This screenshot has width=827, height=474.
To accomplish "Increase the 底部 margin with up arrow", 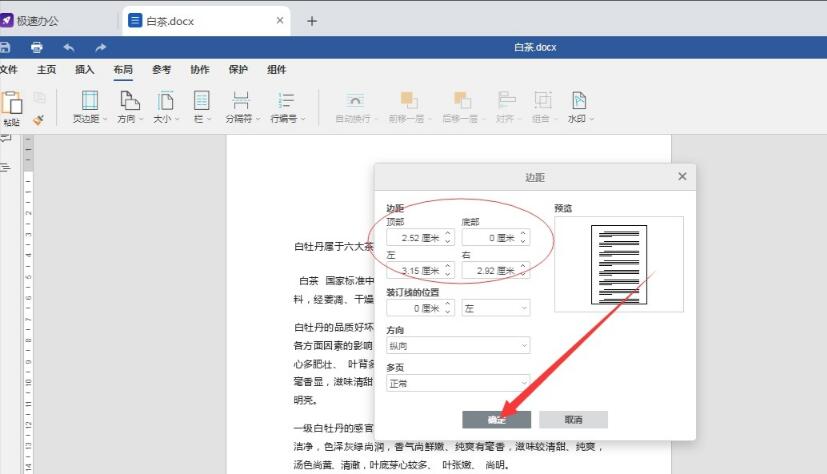I will click(523, 234).
